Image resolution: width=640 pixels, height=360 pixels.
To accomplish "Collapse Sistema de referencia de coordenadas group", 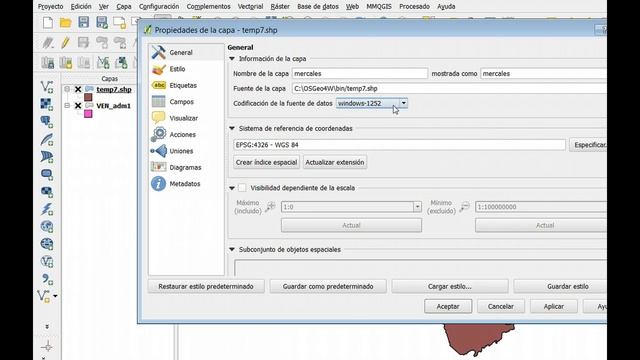I will pos(232,128).
